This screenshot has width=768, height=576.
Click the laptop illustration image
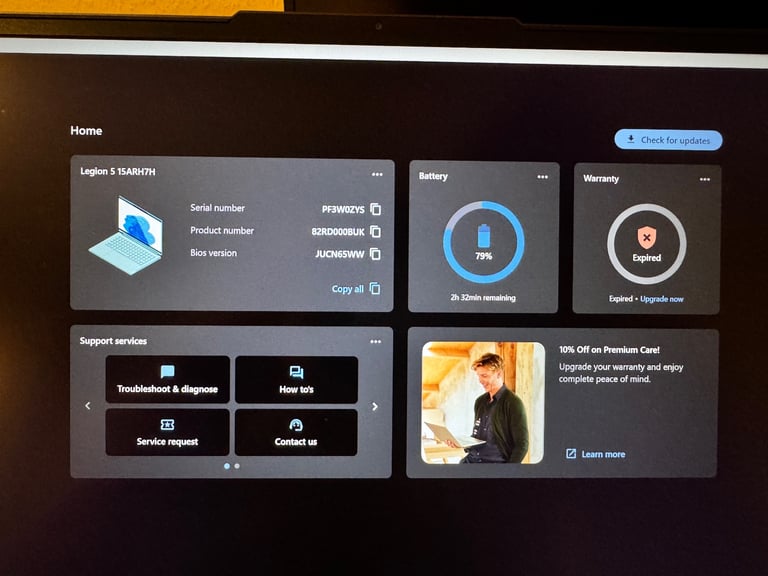[x=126, y=235]
